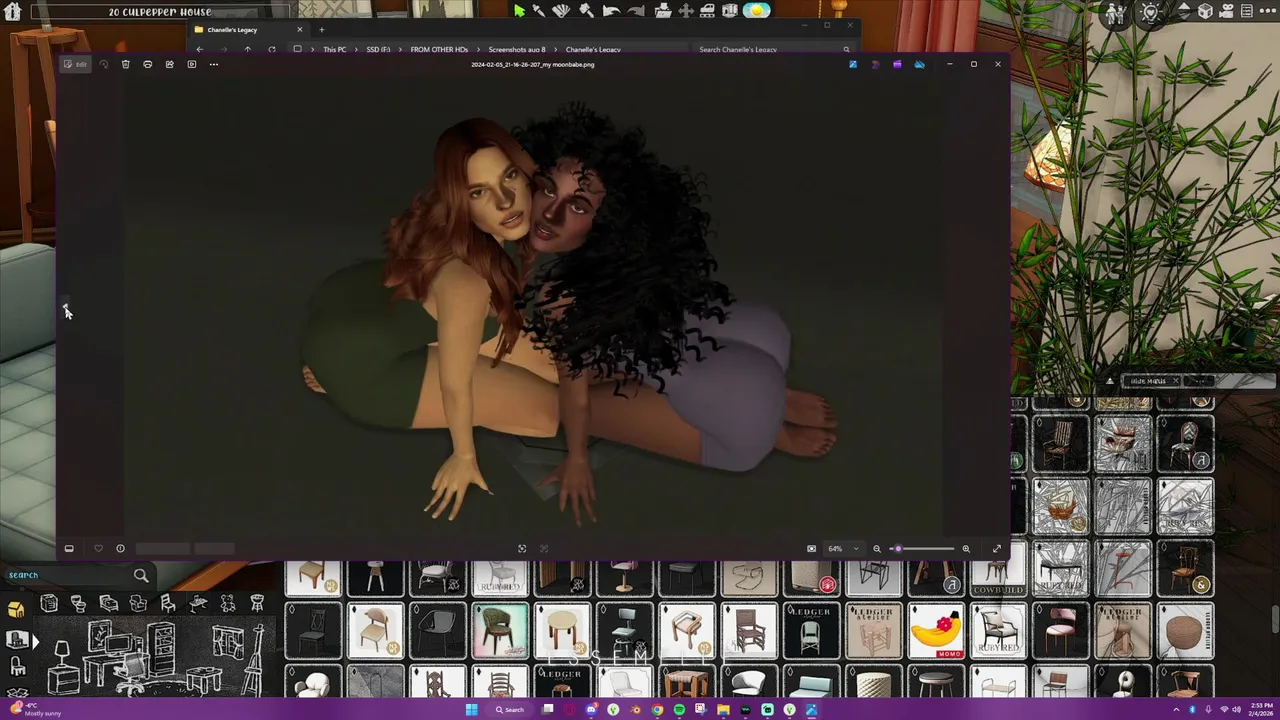Image resolution: width=1280 pixels, height=720 pixels.
Task: Select the yellow banana chair thumbnail
Action: tap(936, 632)
